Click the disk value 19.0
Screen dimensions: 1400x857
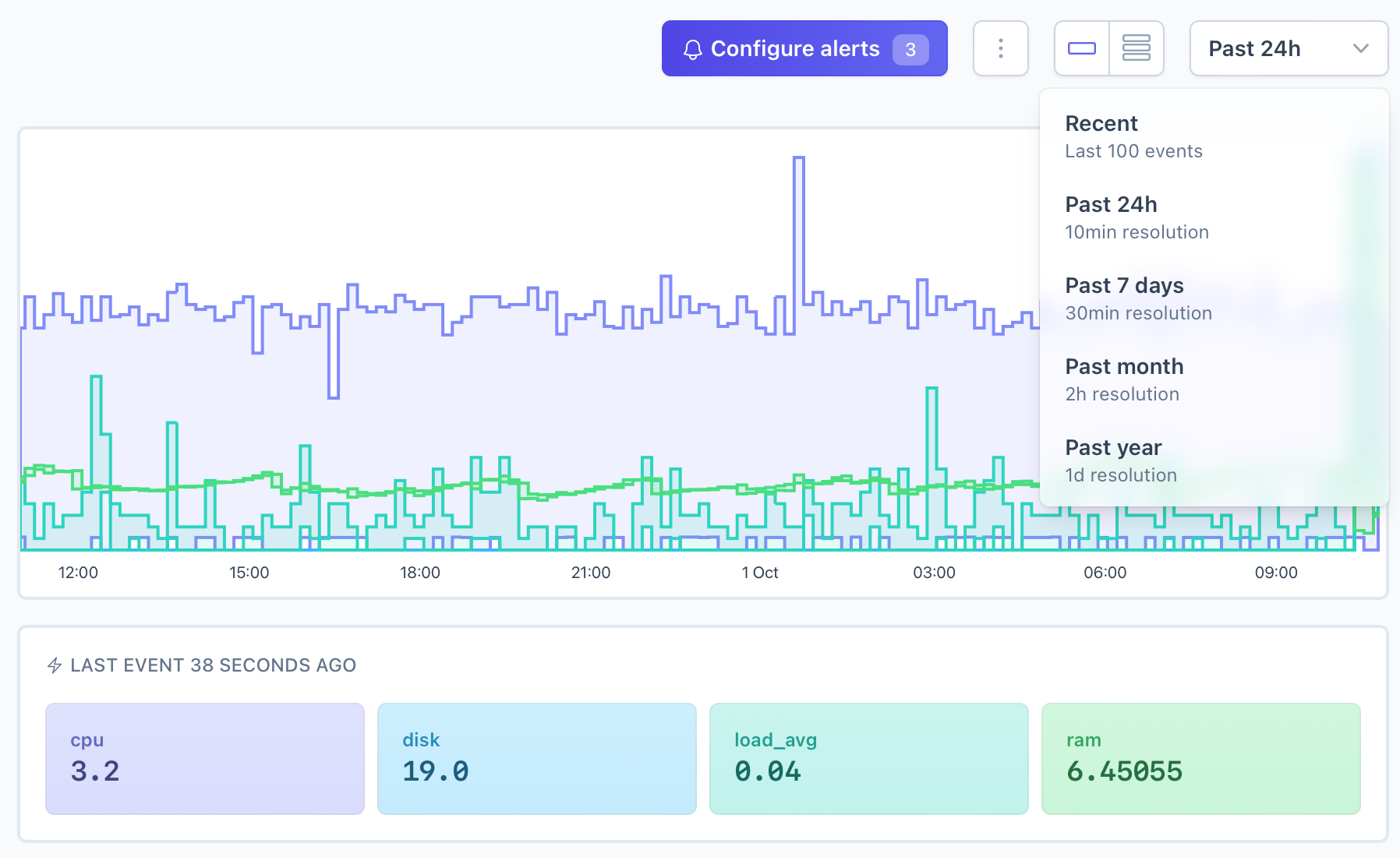click(436, 771)
